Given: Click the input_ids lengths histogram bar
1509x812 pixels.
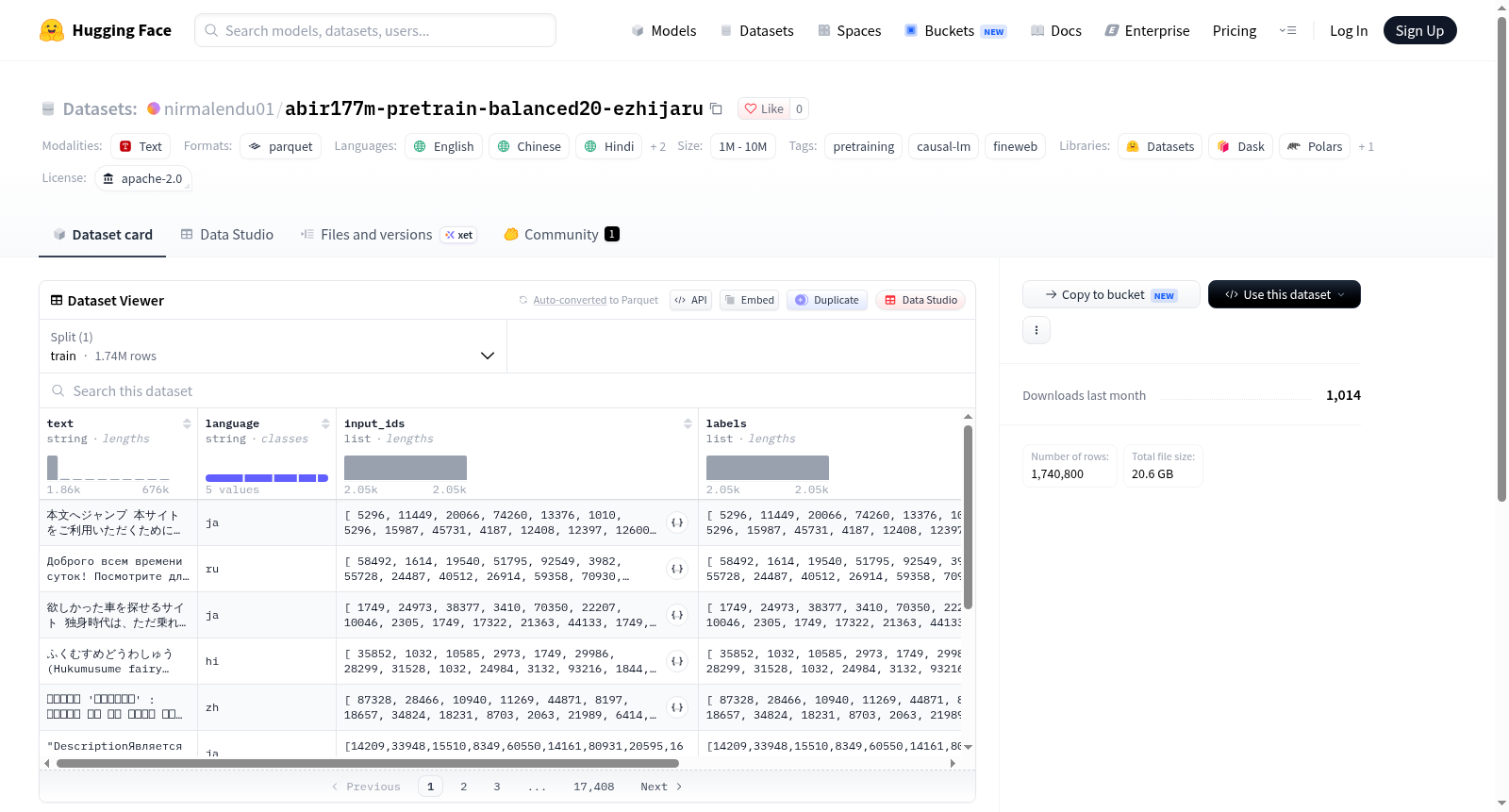Looking at the screenshot, I should pos(406,468).
